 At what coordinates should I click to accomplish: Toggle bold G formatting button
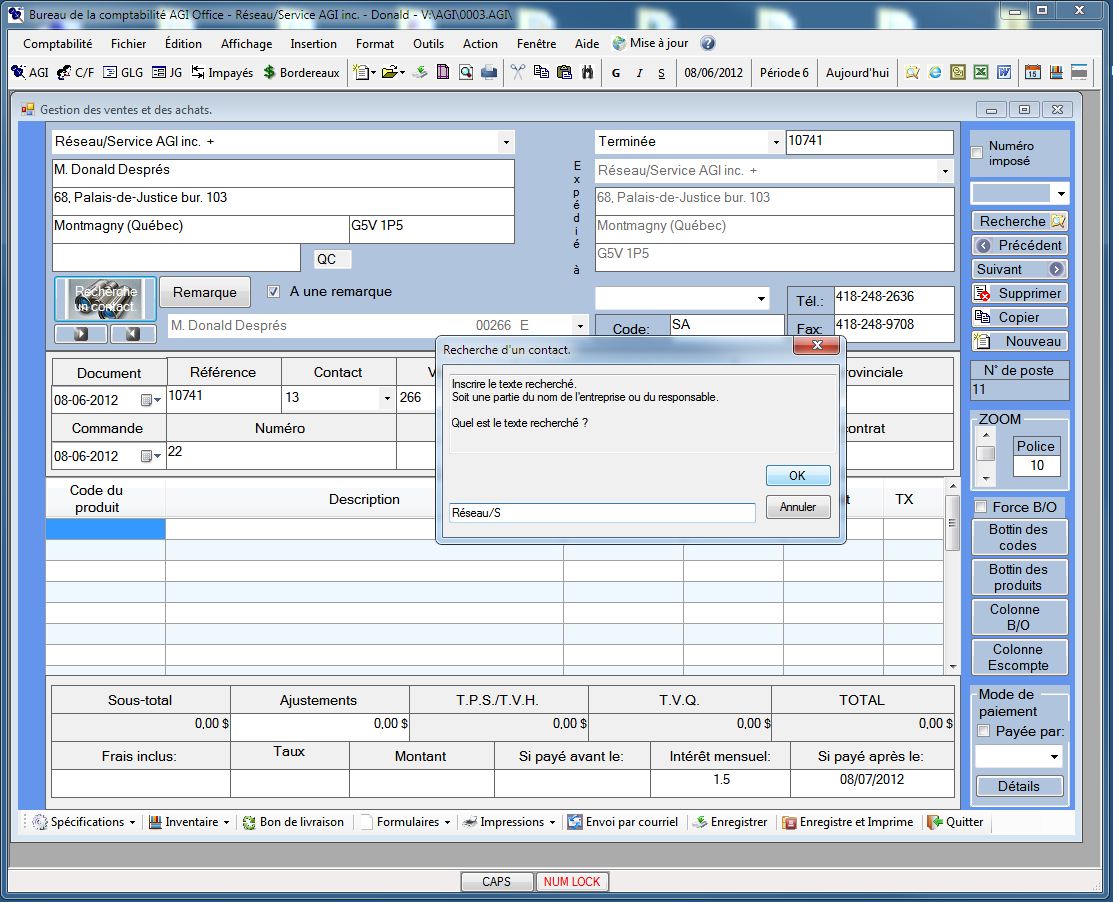point(615,73)
